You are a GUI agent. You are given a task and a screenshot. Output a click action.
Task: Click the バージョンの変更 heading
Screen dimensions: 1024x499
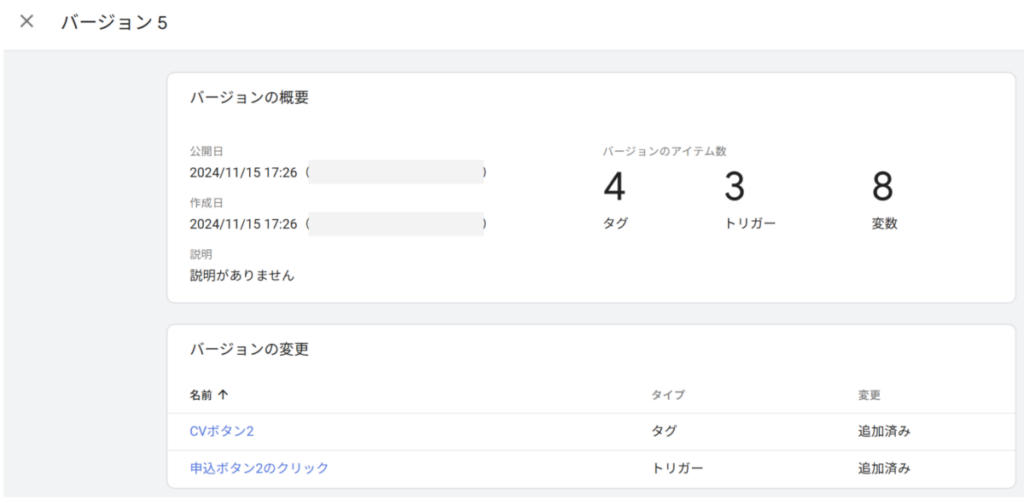point(250,350)
